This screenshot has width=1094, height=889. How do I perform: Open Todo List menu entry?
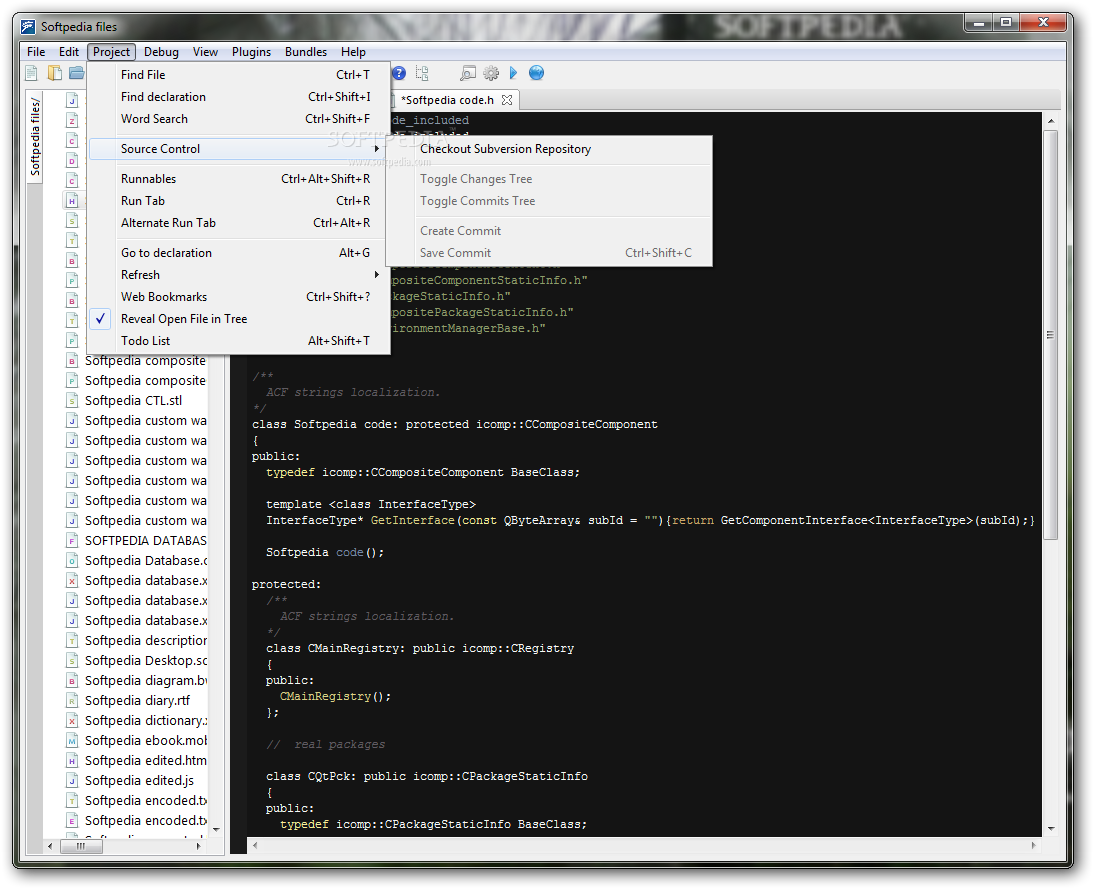click(x=146, y=341)
